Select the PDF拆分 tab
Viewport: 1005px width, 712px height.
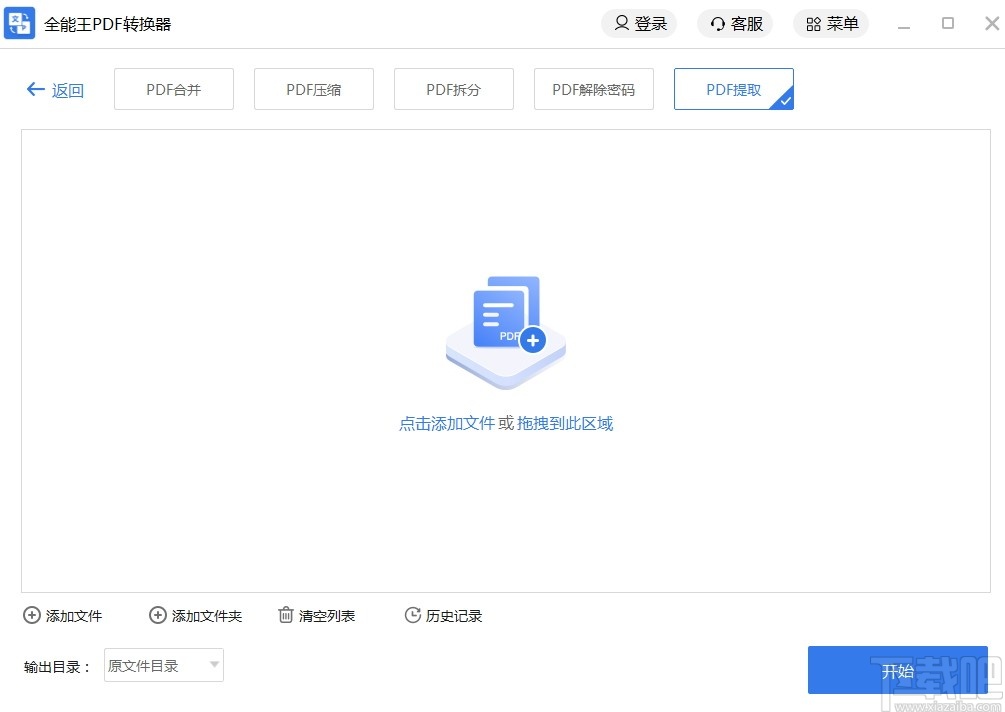(453, 88)
